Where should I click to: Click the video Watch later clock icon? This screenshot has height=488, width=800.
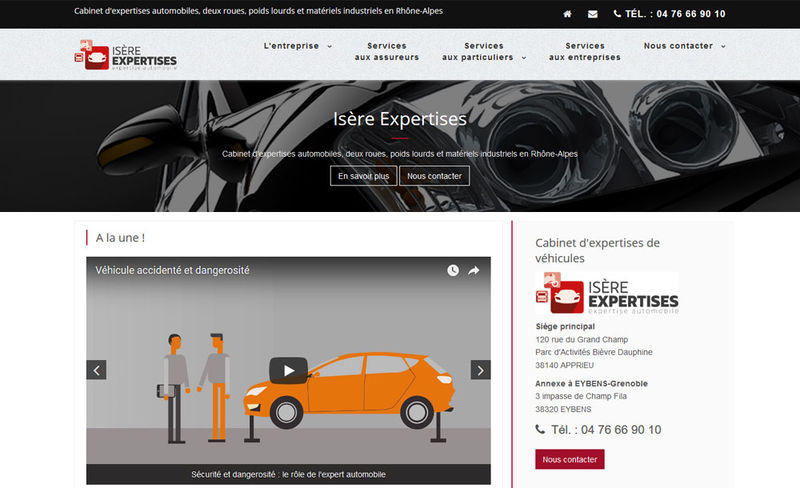click(x=453, y=270)
